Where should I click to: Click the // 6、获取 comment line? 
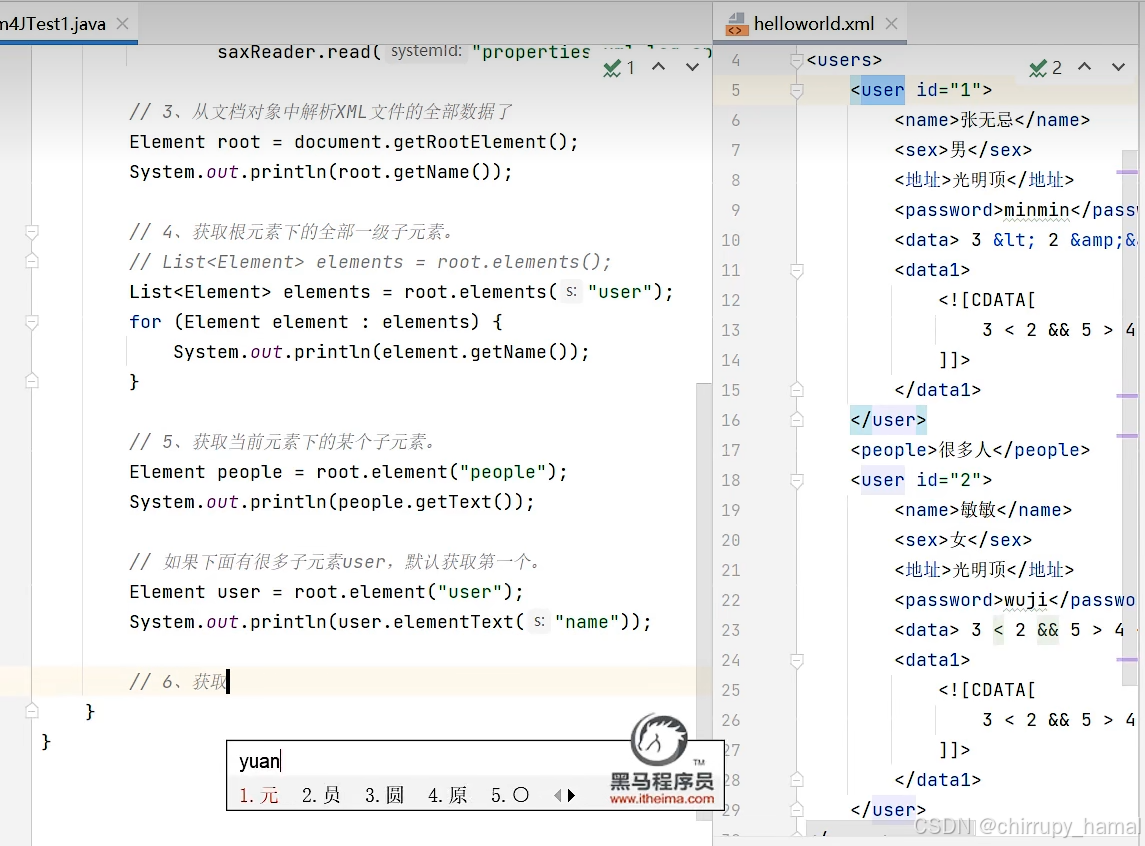[179, 682]
